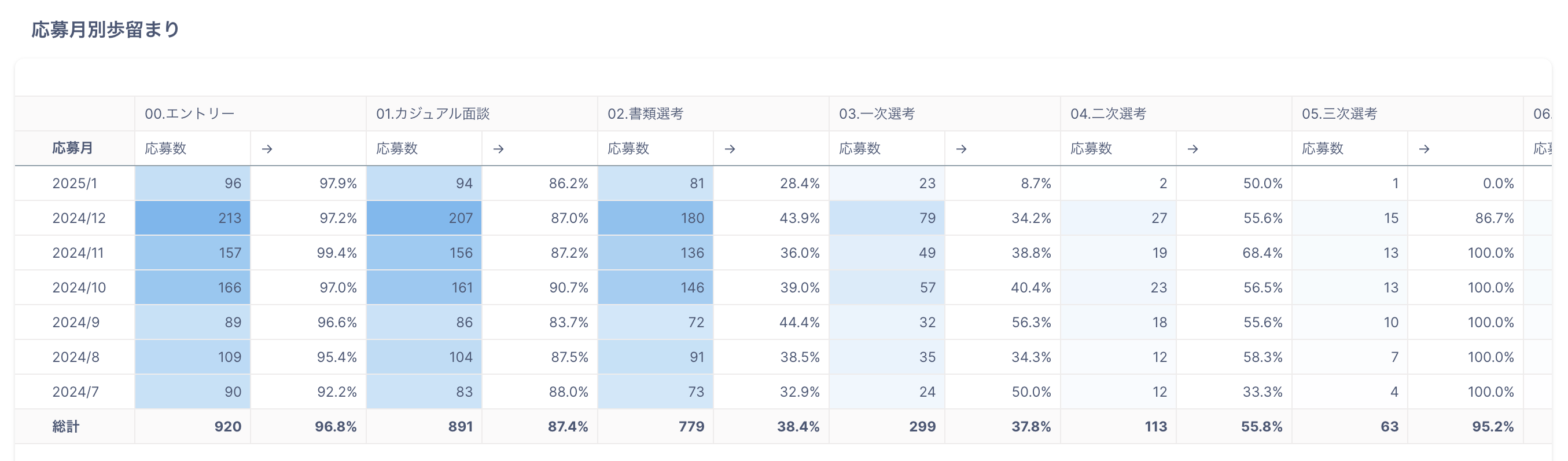Select the 03.一次選考 stage header
Image resolution: width=1568 pixels, height=461 pixels.
[877, 114]
